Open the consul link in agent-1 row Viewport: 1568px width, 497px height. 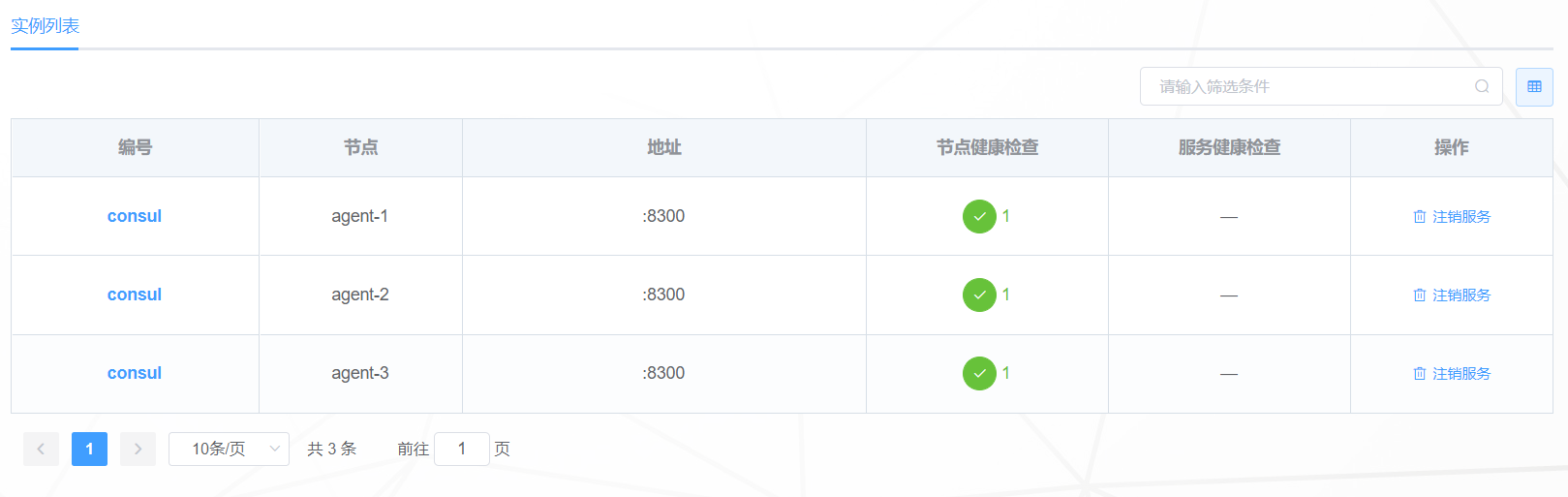[x=135, y=216]
